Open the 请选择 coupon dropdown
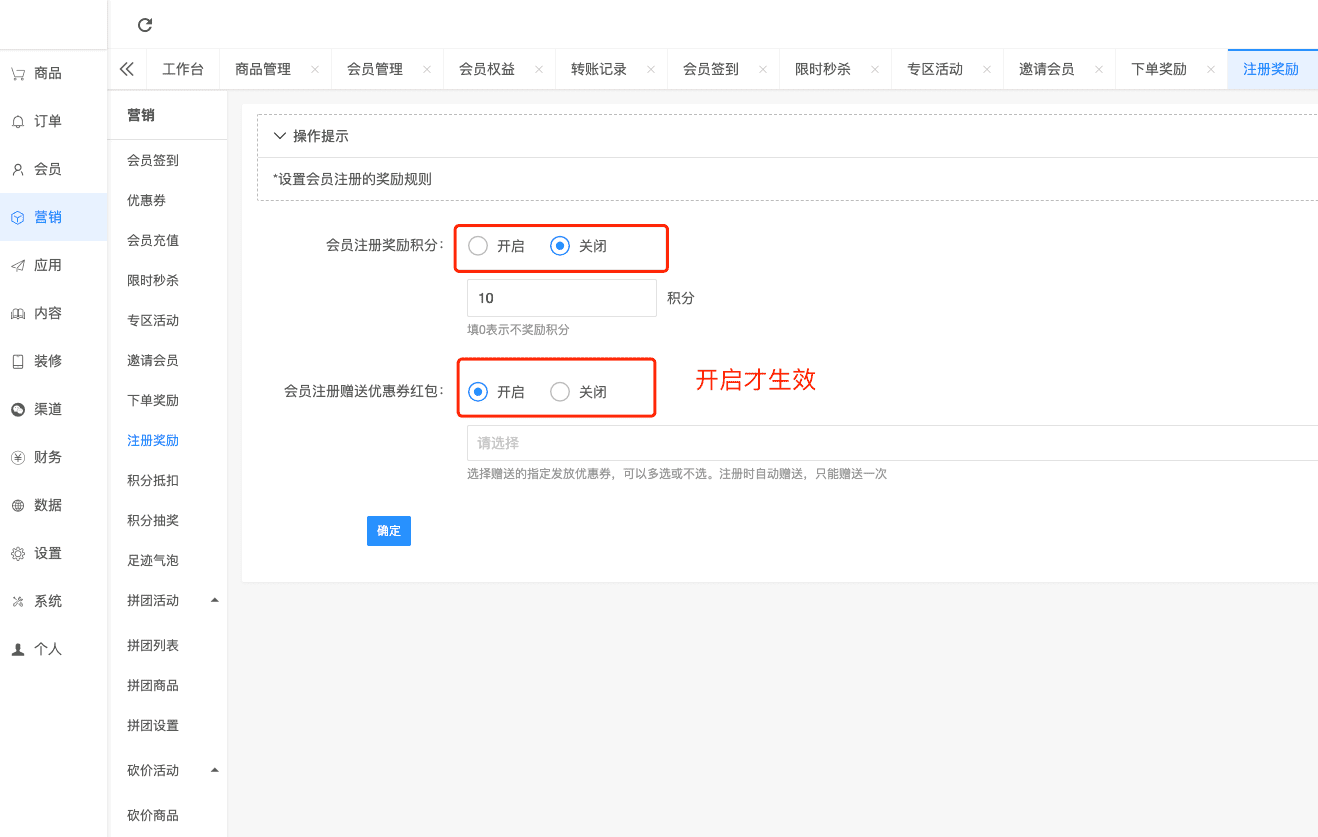The height and width of the screenshot is (837, 1318). [x=890, y=443]
